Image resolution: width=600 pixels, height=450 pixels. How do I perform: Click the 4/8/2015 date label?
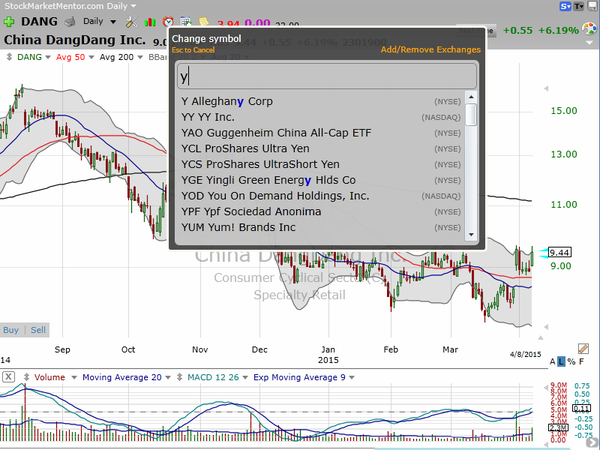point(525,354)
